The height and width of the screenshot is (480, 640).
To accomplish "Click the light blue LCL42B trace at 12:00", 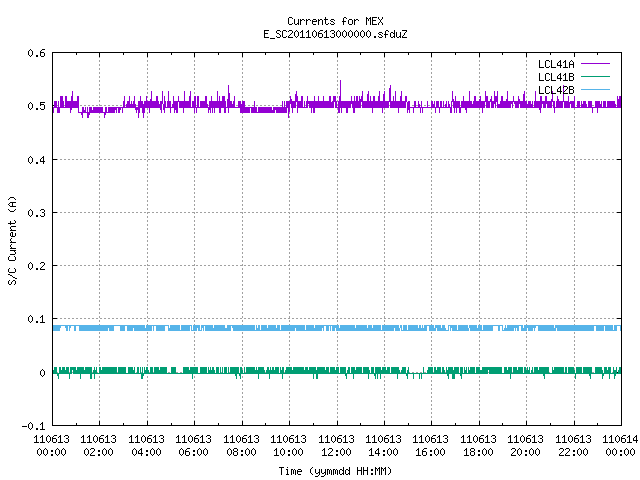I will [x=337, y=328].
